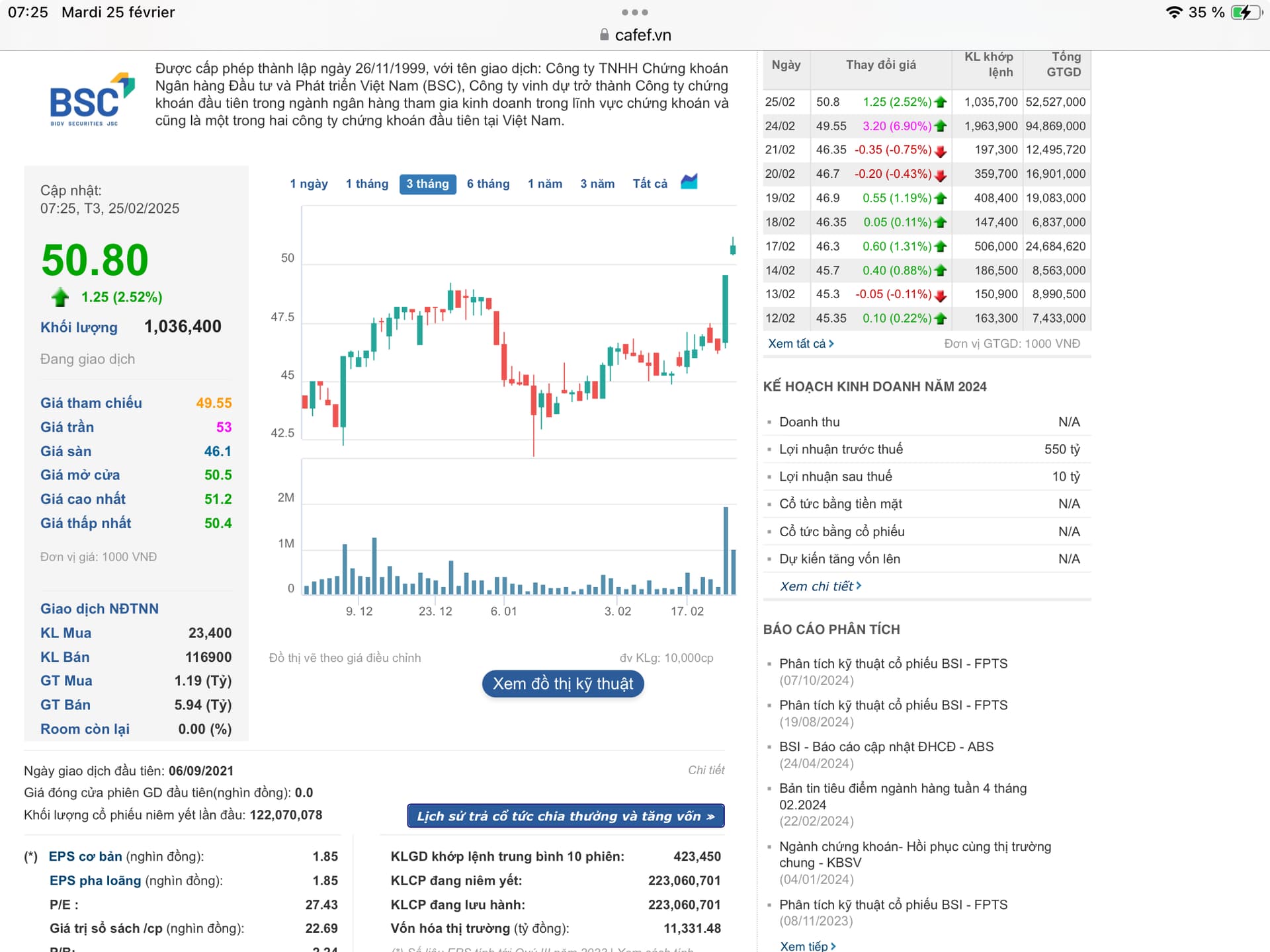The height and width of the screenshot is (952, 1270).
Task: Tap the padlock icon beside cafef.vn
Action: pos(604,34)
